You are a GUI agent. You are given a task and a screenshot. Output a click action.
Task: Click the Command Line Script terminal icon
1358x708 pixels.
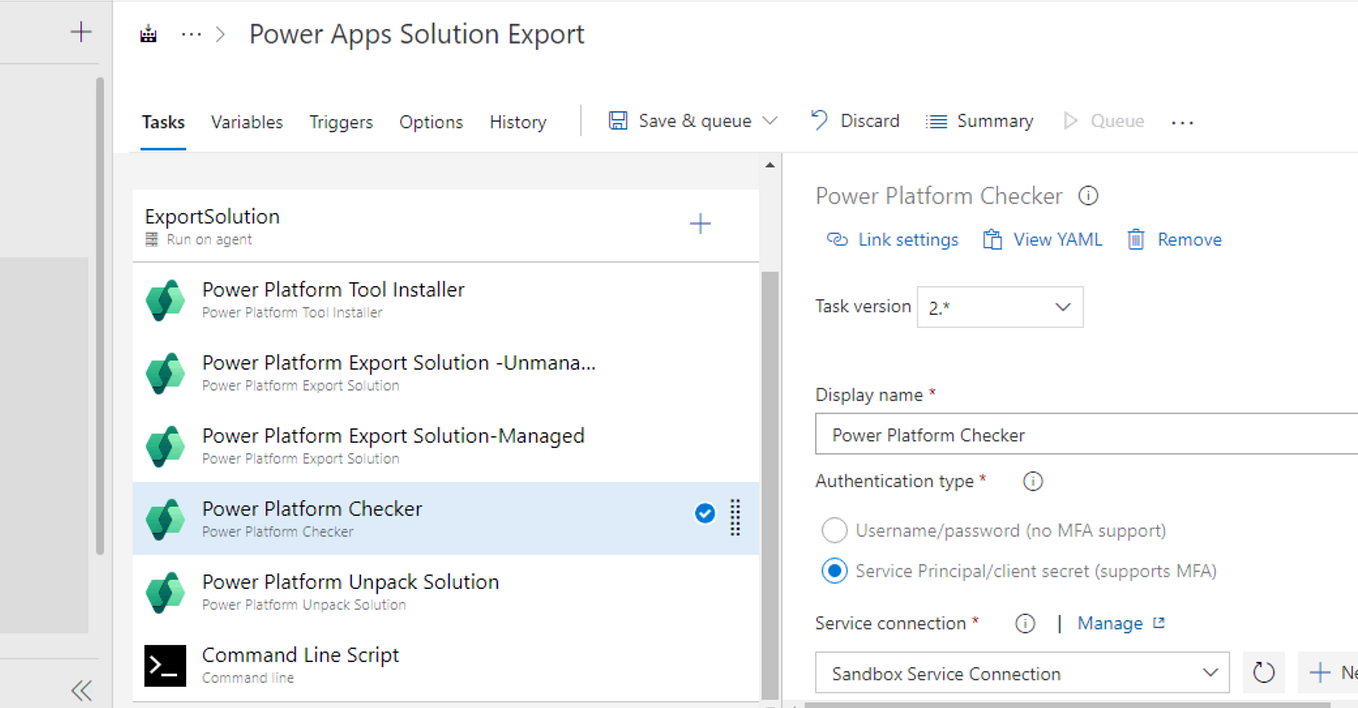[x=165, y=666]
